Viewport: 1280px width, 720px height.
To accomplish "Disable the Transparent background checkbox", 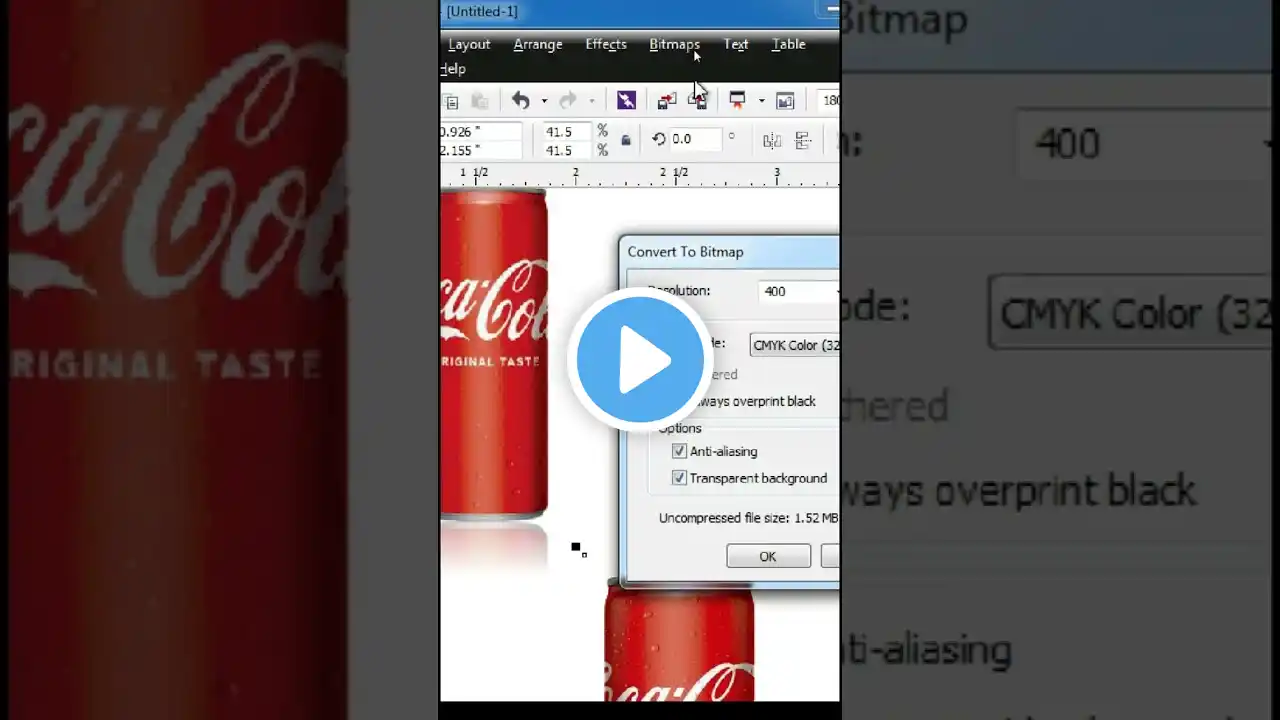I will pyautogui.click(x=679, y=478).
